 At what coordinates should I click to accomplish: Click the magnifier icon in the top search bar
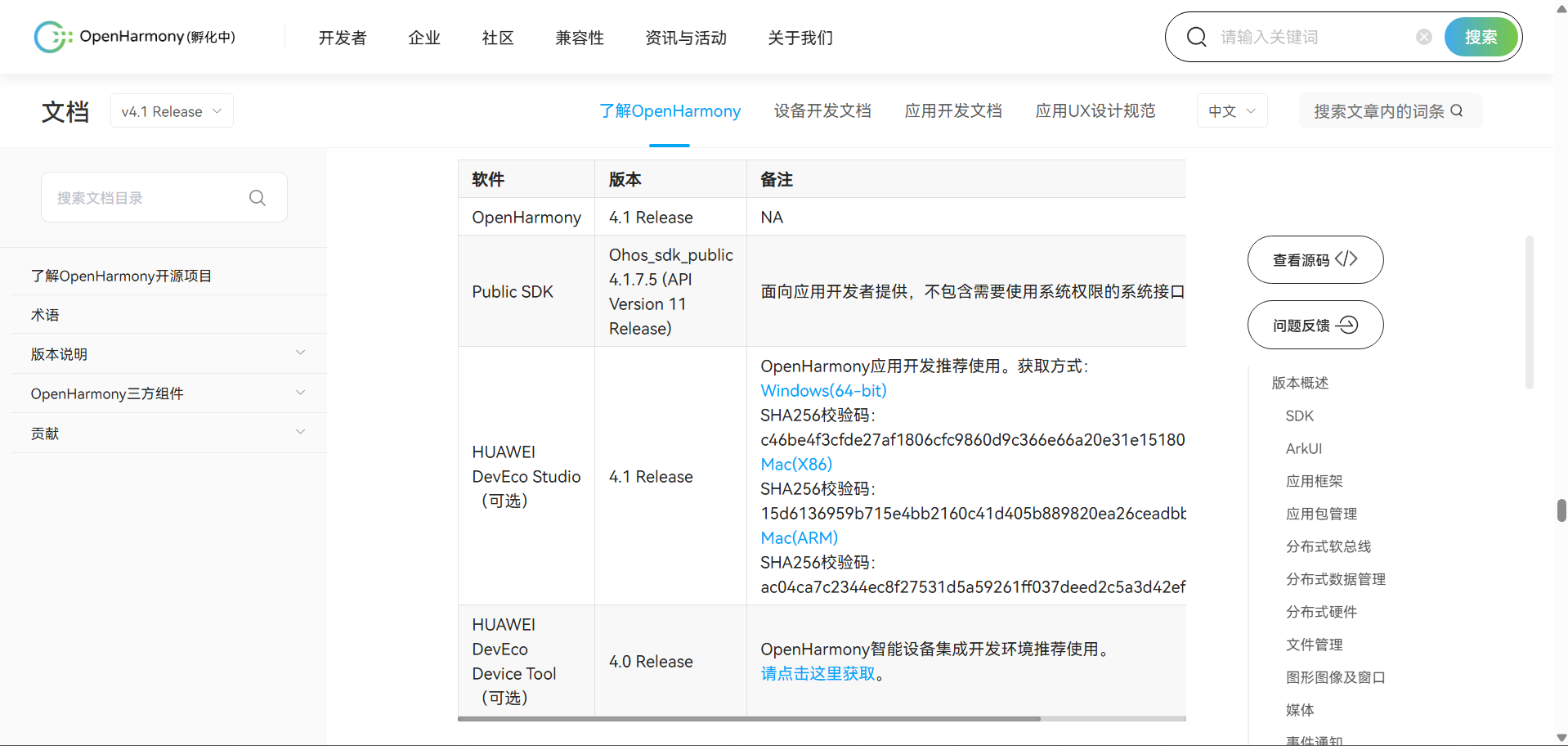point(1196,36)
